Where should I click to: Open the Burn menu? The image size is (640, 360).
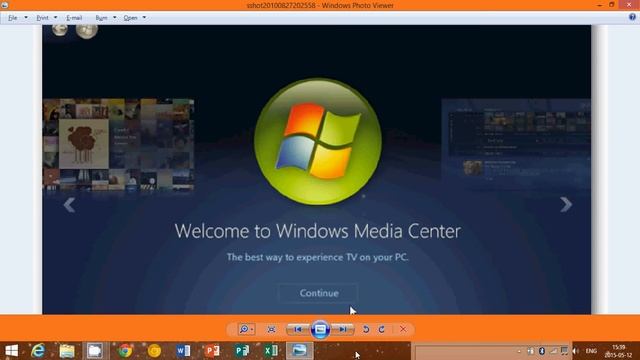(101, 18)
